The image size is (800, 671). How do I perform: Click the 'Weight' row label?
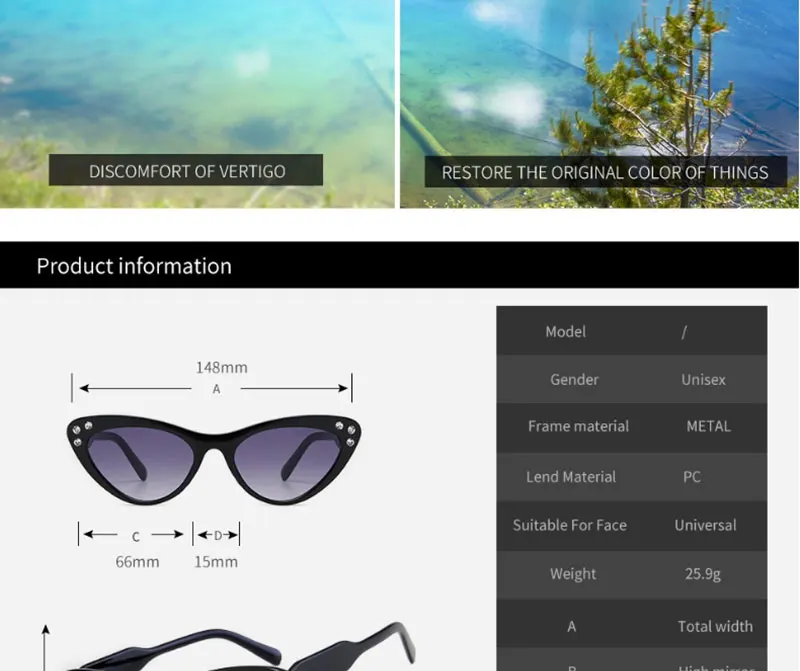coord(573,574)
